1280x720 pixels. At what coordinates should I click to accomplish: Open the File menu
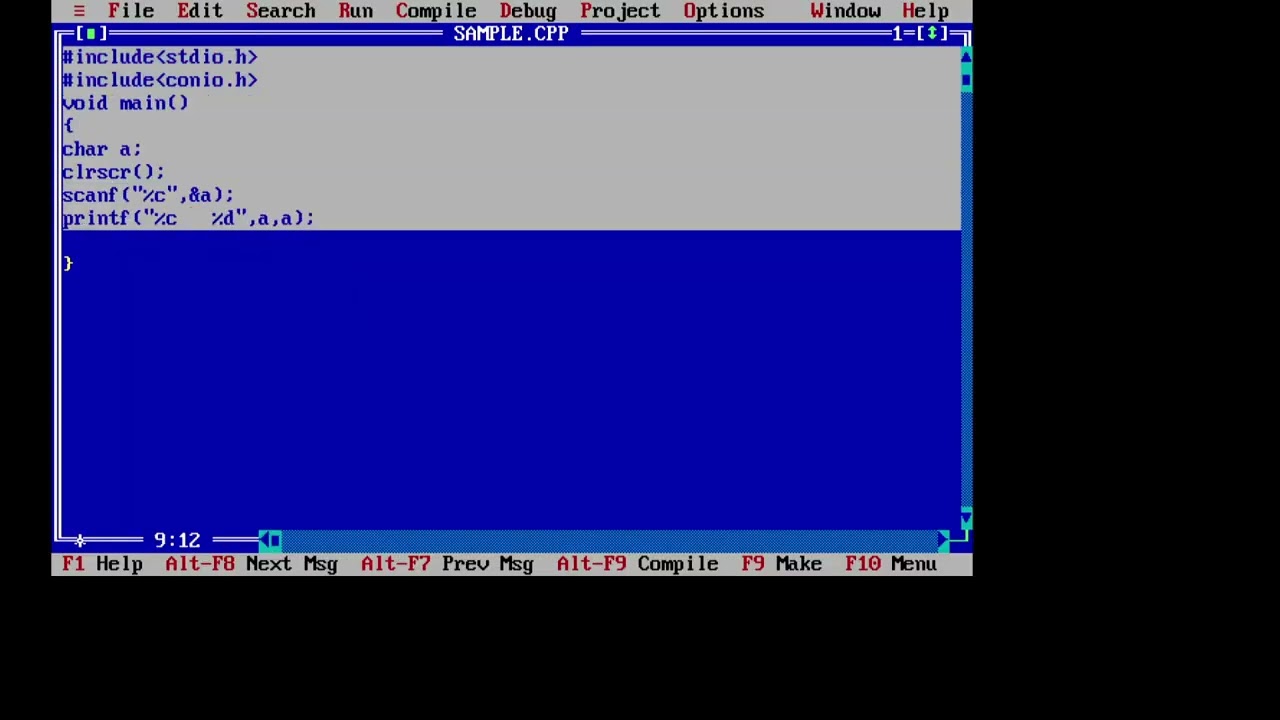pyautogui.click(x=131, y=11)
